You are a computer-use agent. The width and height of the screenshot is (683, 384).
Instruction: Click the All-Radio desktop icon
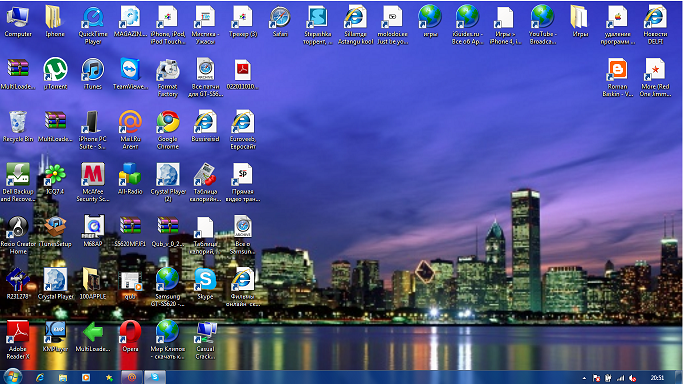[130, 179]
